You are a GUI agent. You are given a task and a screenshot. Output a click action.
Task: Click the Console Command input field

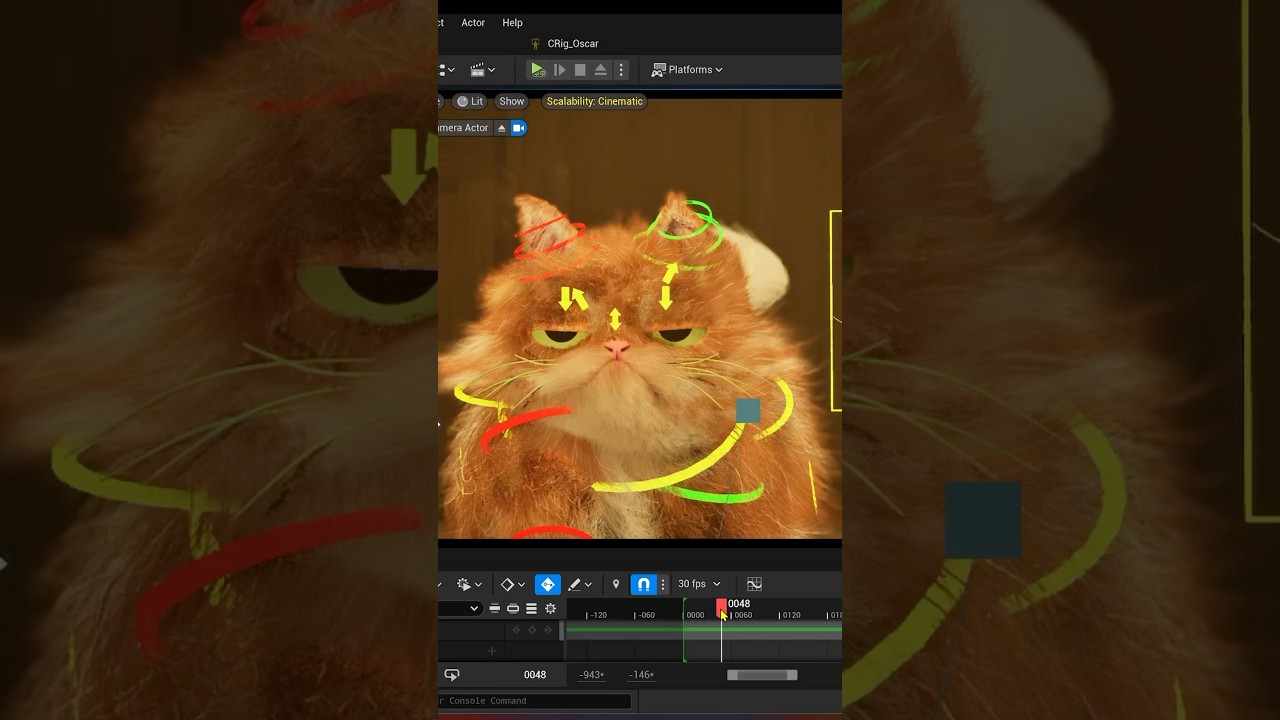535,701
